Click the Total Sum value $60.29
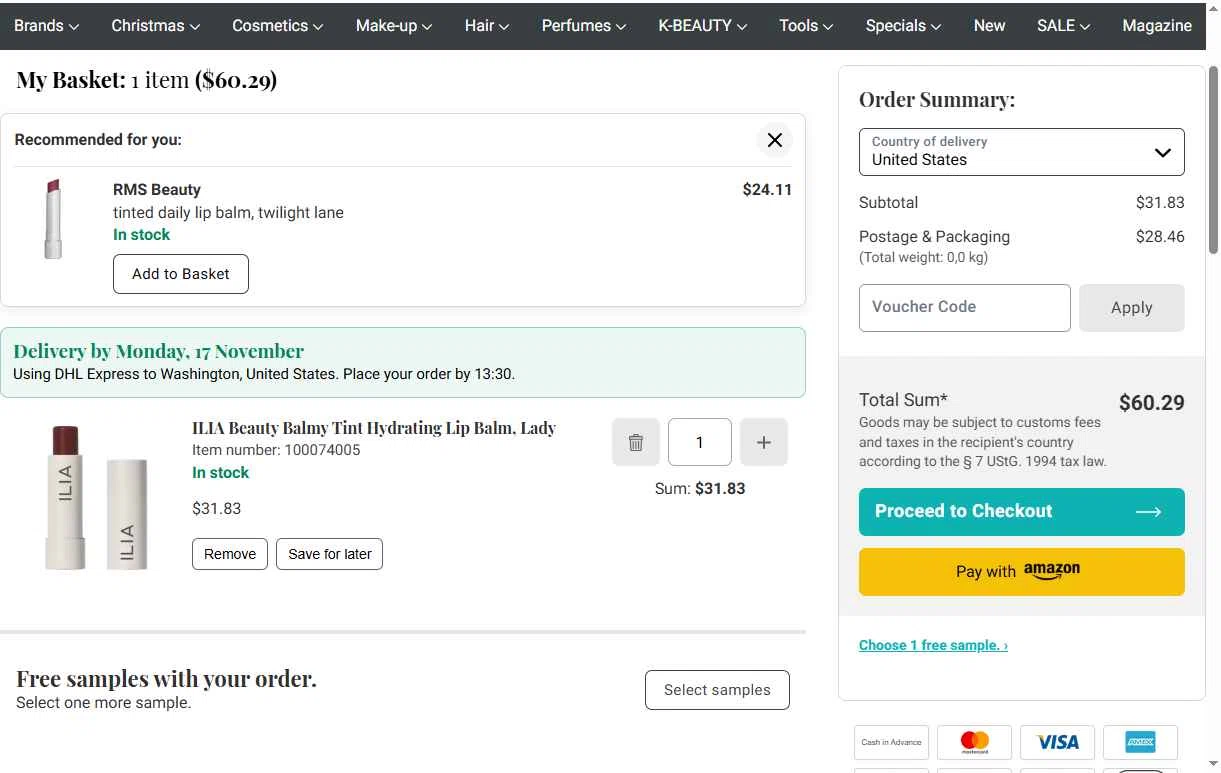1221x773 pixels. click(x=1152, y=403)
